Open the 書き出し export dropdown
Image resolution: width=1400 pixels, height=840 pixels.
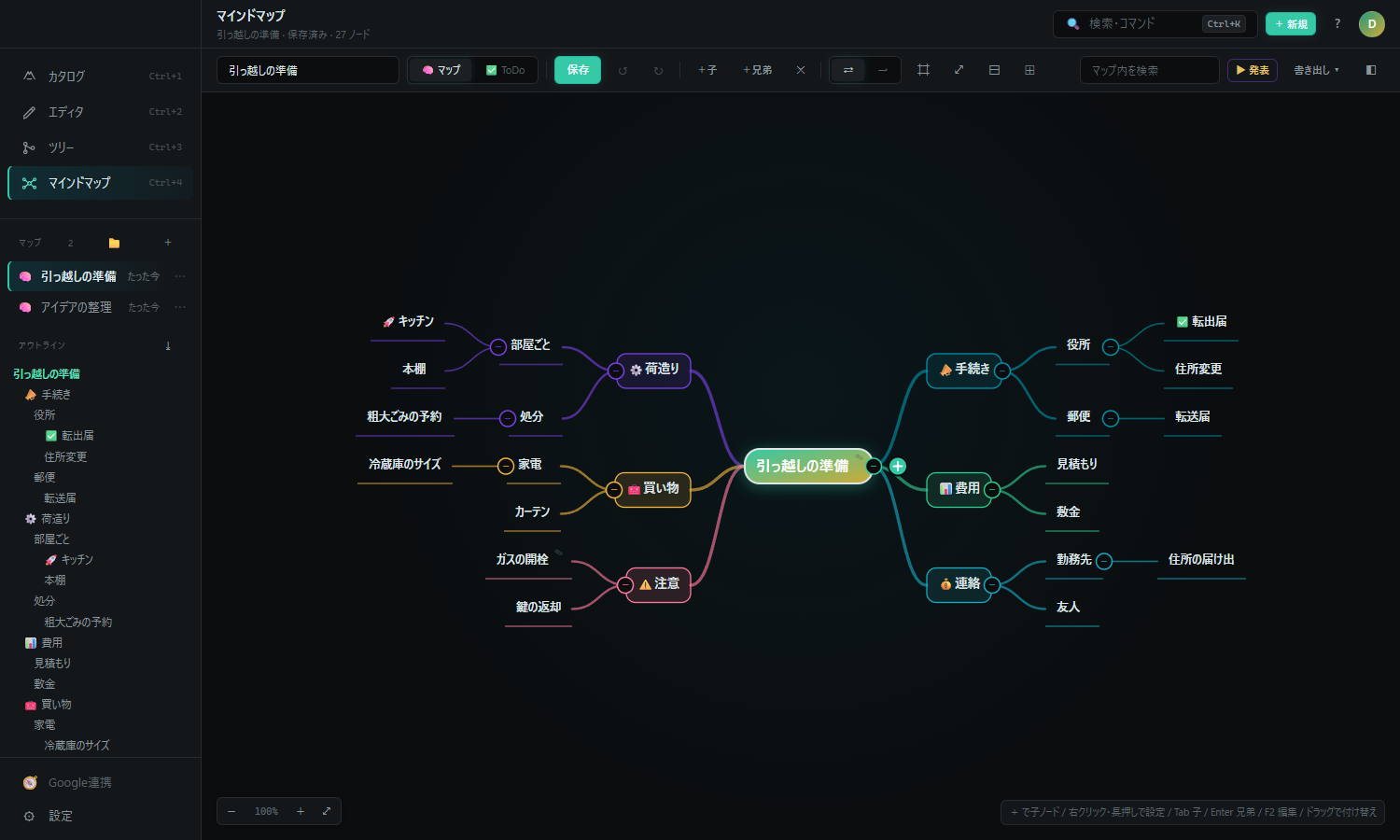pos(1316,70)
